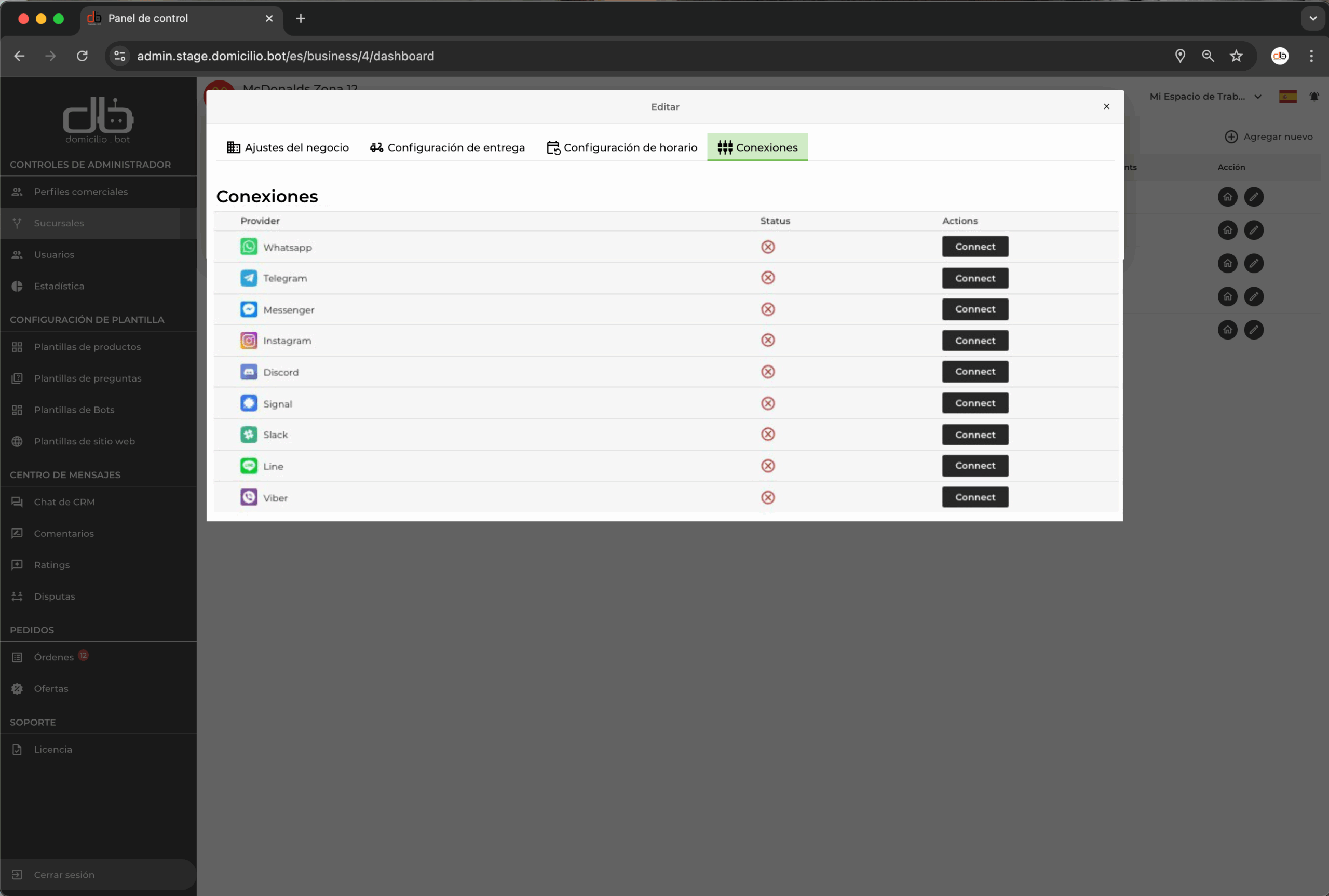The width and height of the screenshot is (1329, 896).
Task: Click the red status icon for Line
Action: tap(768, 466)
